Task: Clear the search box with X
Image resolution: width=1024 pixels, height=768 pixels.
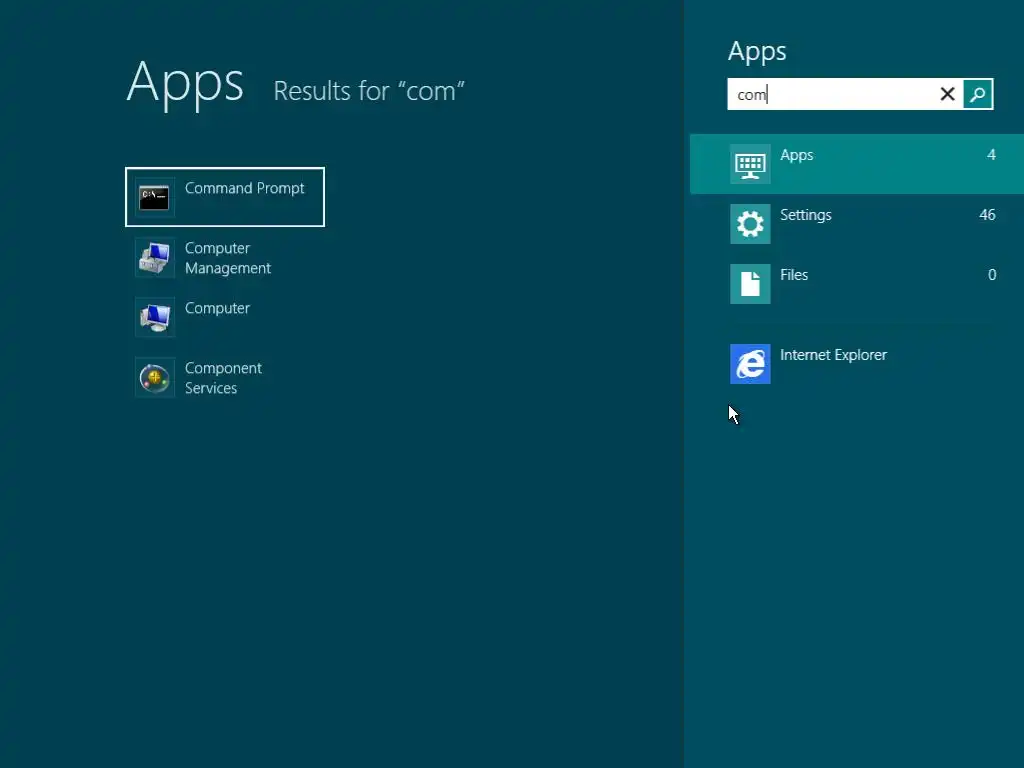Action: (947, 94)
